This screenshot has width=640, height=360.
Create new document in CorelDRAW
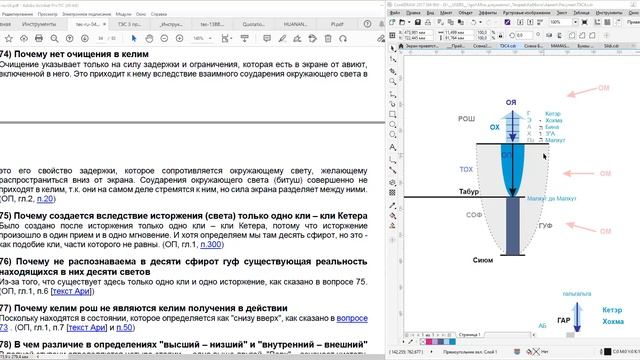coord(392,22)
